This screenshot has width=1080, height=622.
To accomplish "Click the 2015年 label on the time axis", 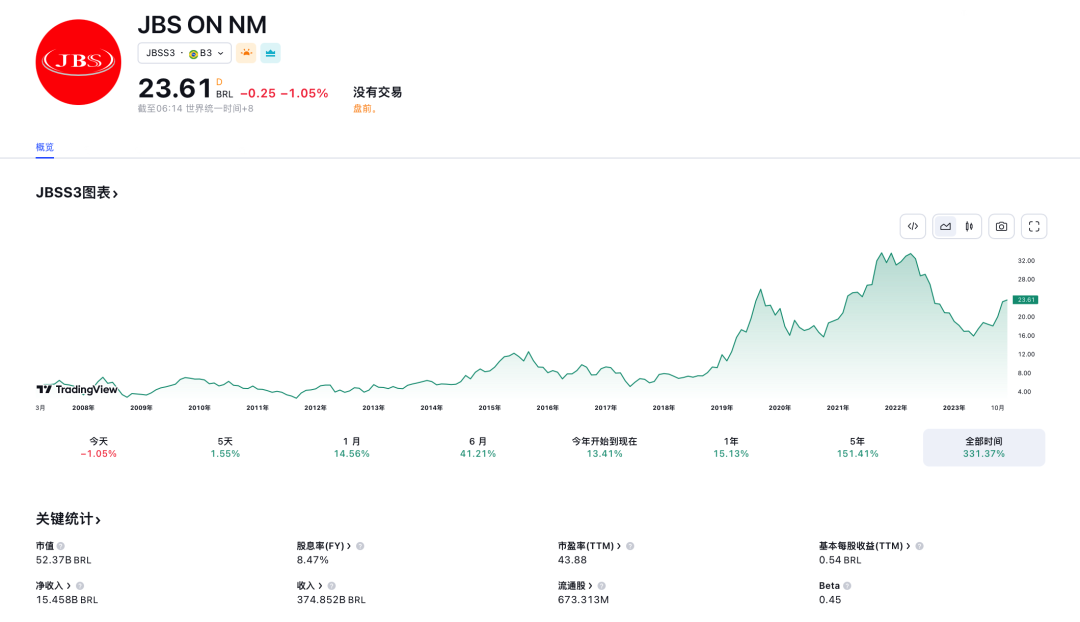I will point(490,408).
